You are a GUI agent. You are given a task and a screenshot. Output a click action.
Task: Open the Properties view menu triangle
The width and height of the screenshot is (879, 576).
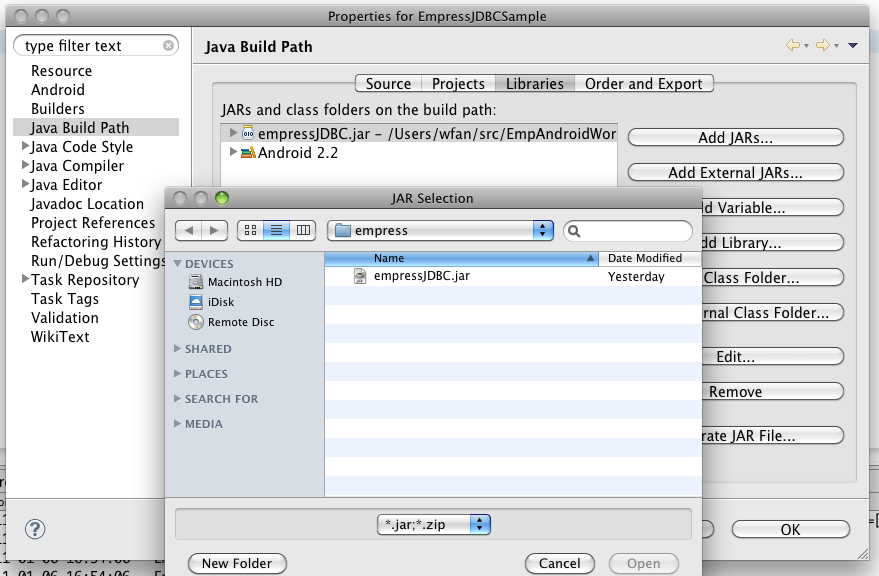pos(853,45)
